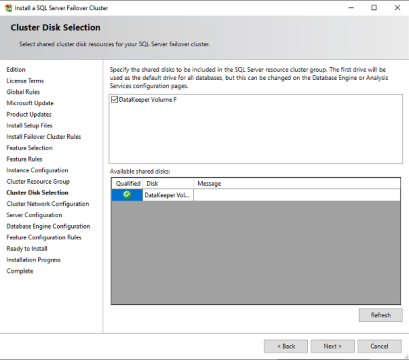409x360 pixels.
Task: Select the License Terms step
Action: pos(25,81)
